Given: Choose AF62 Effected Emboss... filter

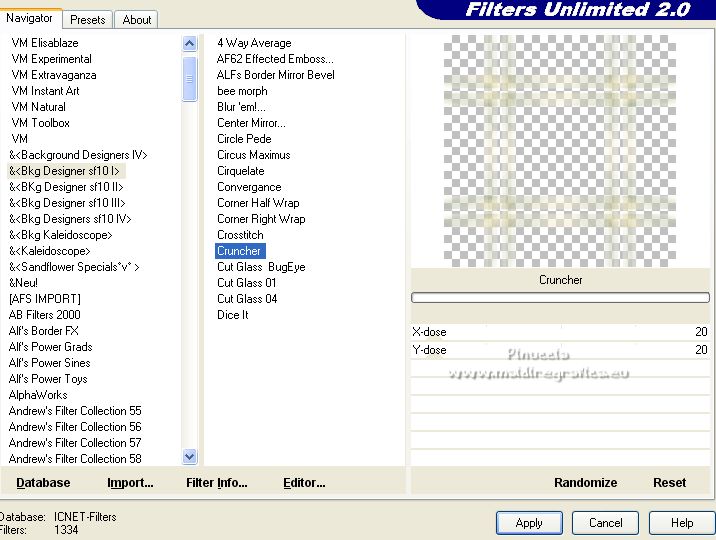Looking at the screenshot, I should [275, 59].
